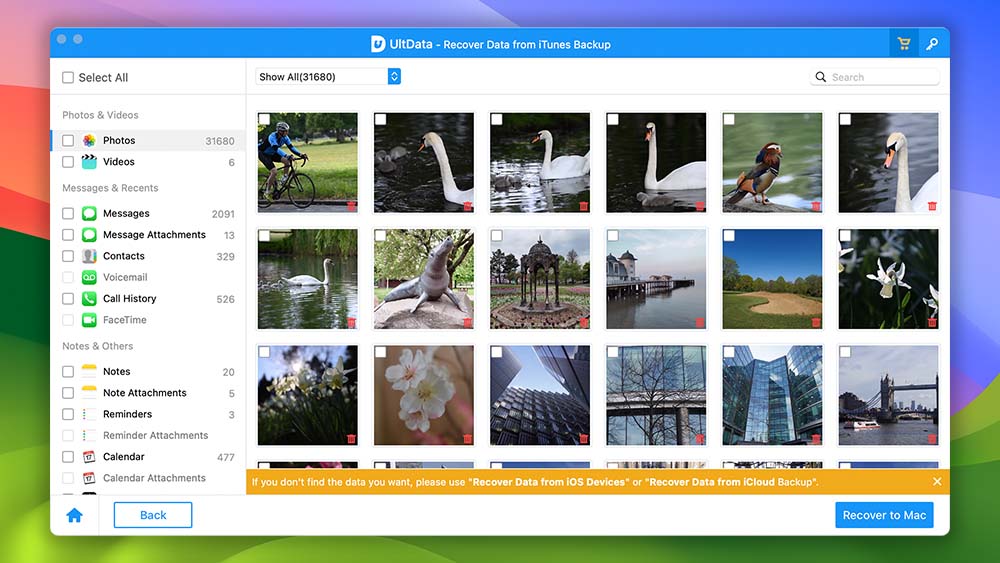Open the Photos row in sidebar
This screenshot has height=563, width=1000.
[148, 140]
